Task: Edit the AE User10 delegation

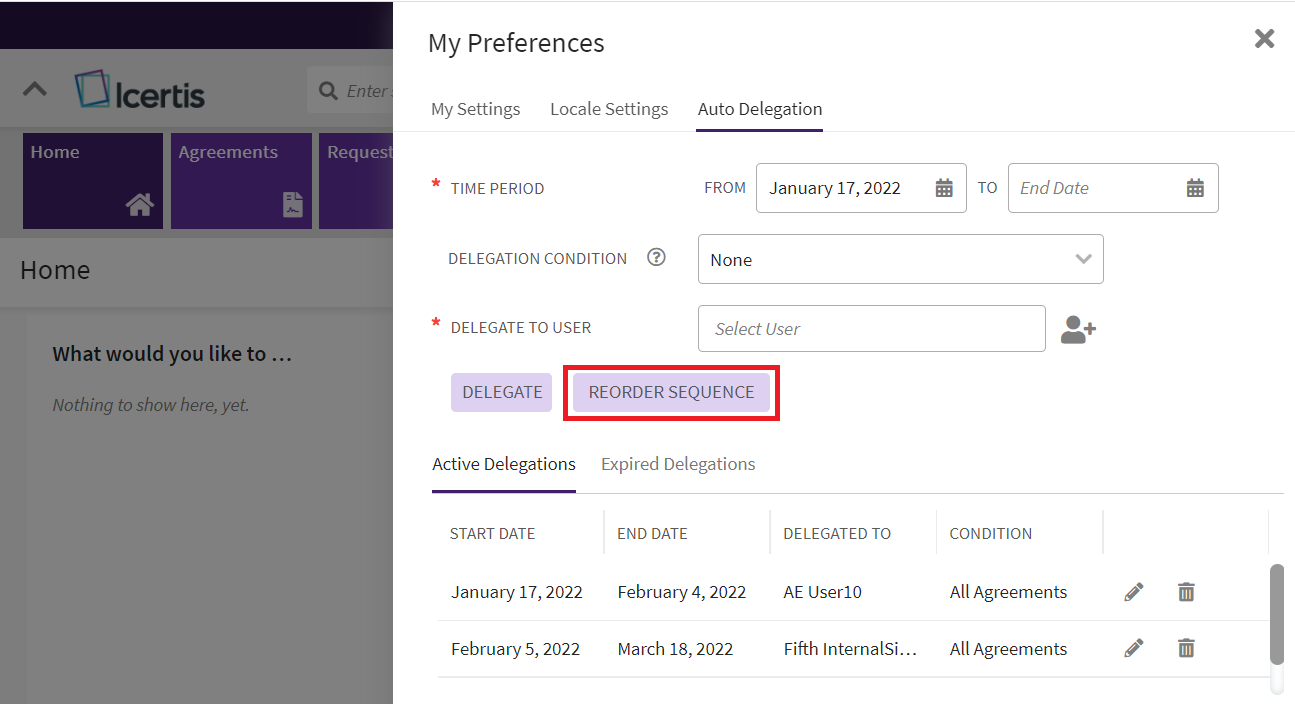Action: tap(1133, 592)
